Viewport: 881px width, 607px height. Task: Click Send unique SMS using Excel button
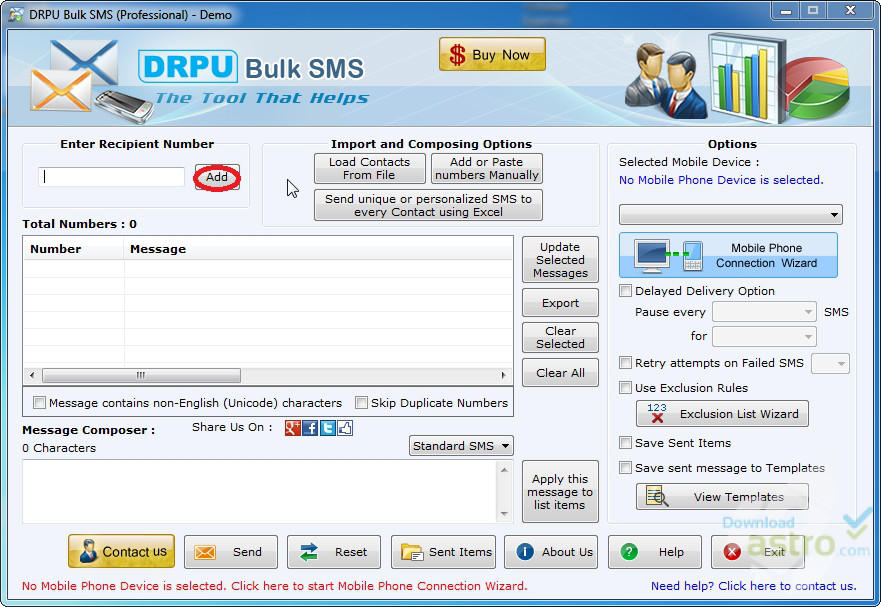point(428,205)
